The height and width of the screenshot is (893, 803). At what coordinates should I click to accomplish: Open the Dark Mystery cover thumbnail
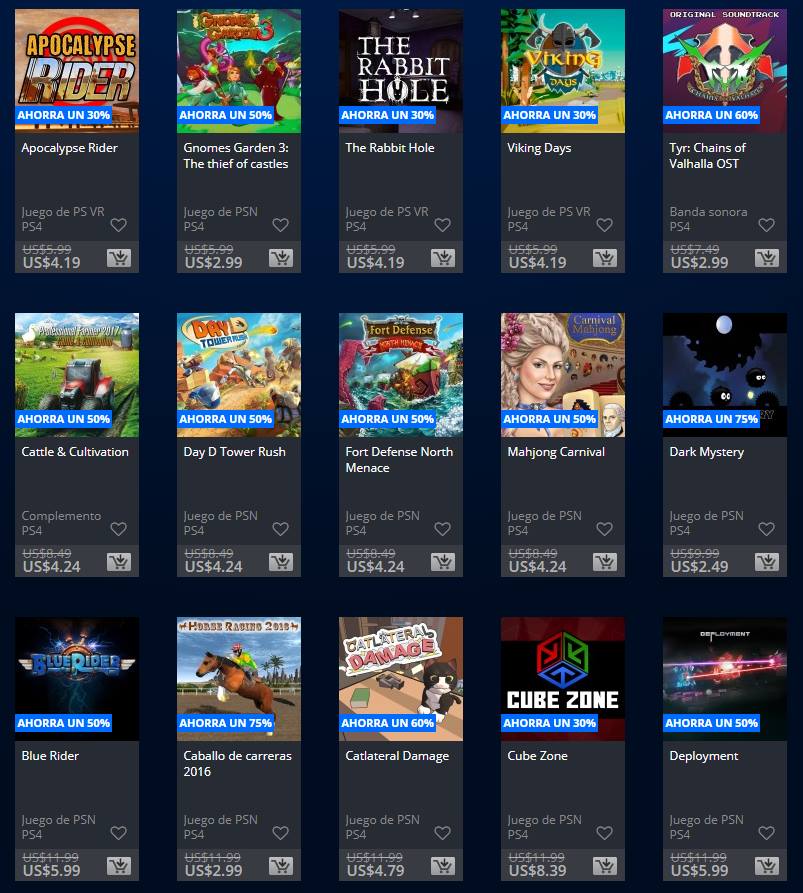click(x=725, y=375)
